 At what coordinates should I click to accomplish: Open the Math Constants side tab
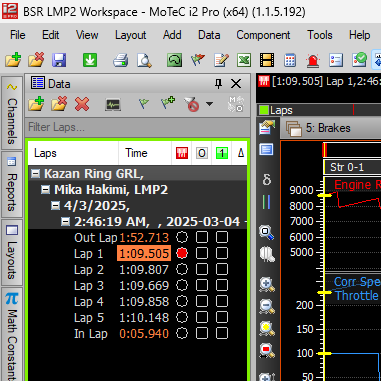click(12, 335)
